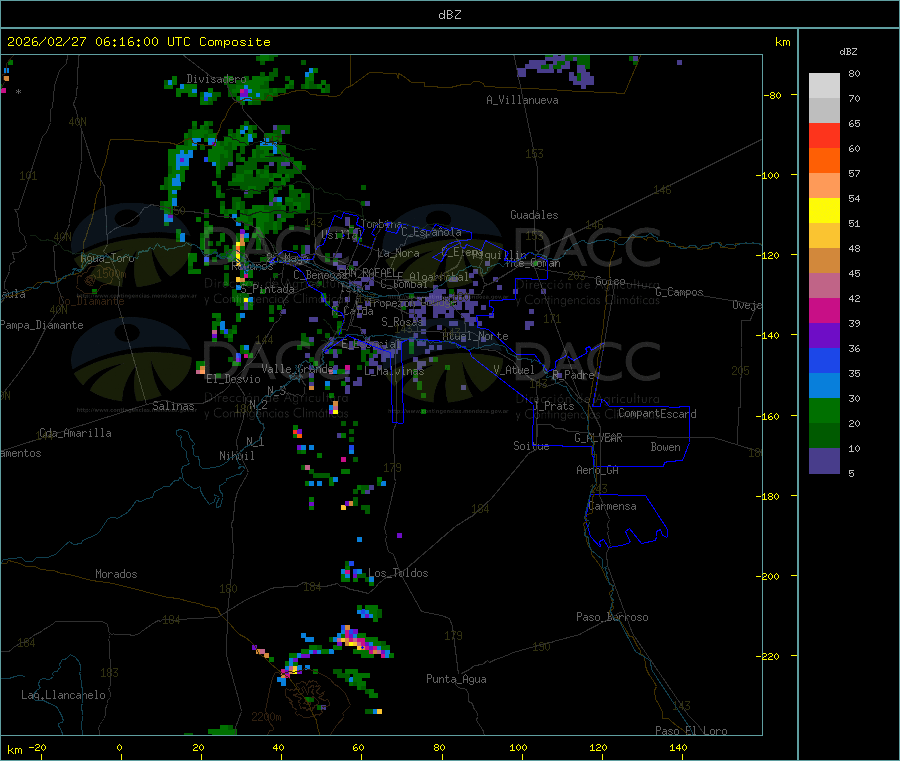Screen dimensions: 900x761
Task: Click the white 80 dBZ color swatch
Action: point(824,86)
